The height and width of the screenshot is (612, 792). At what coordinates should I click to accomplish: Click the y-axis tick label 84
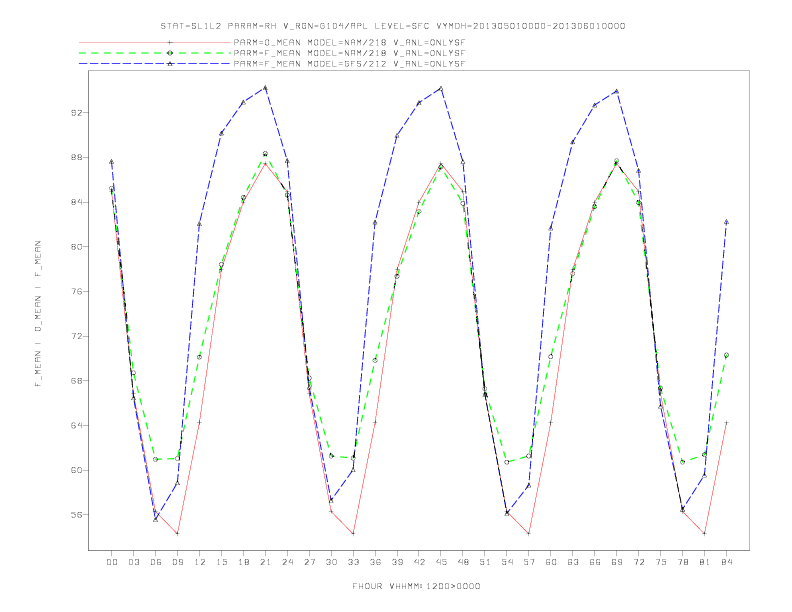[76, 202]
